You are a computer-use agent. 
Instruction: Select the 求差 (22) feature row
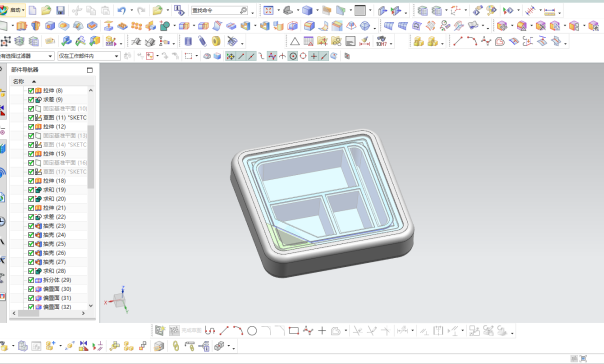[x=54, y=217]
